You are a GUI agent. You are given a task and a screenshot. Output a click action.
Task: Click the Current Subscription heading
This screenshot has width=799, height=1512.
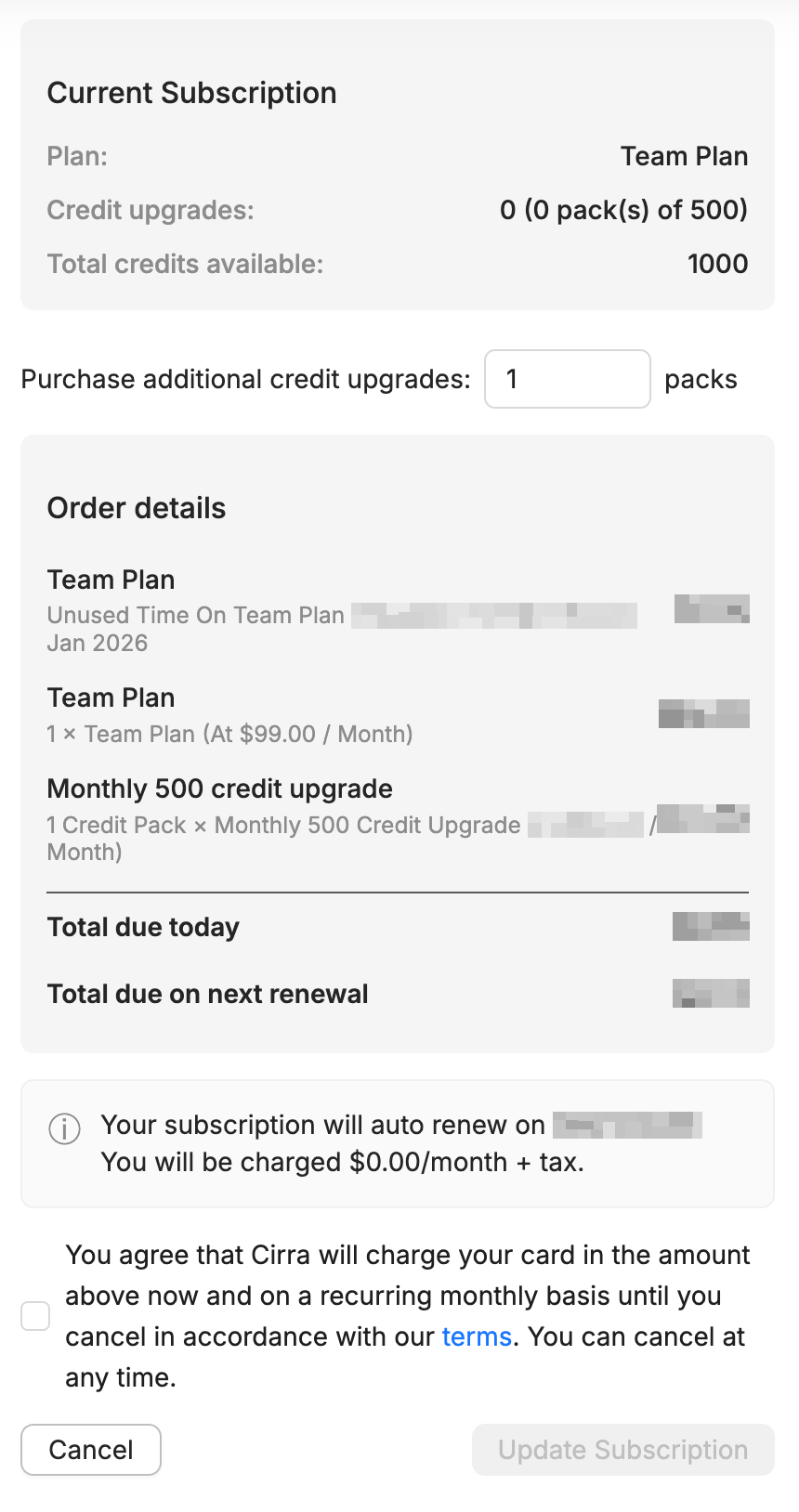tap(191, 93)
